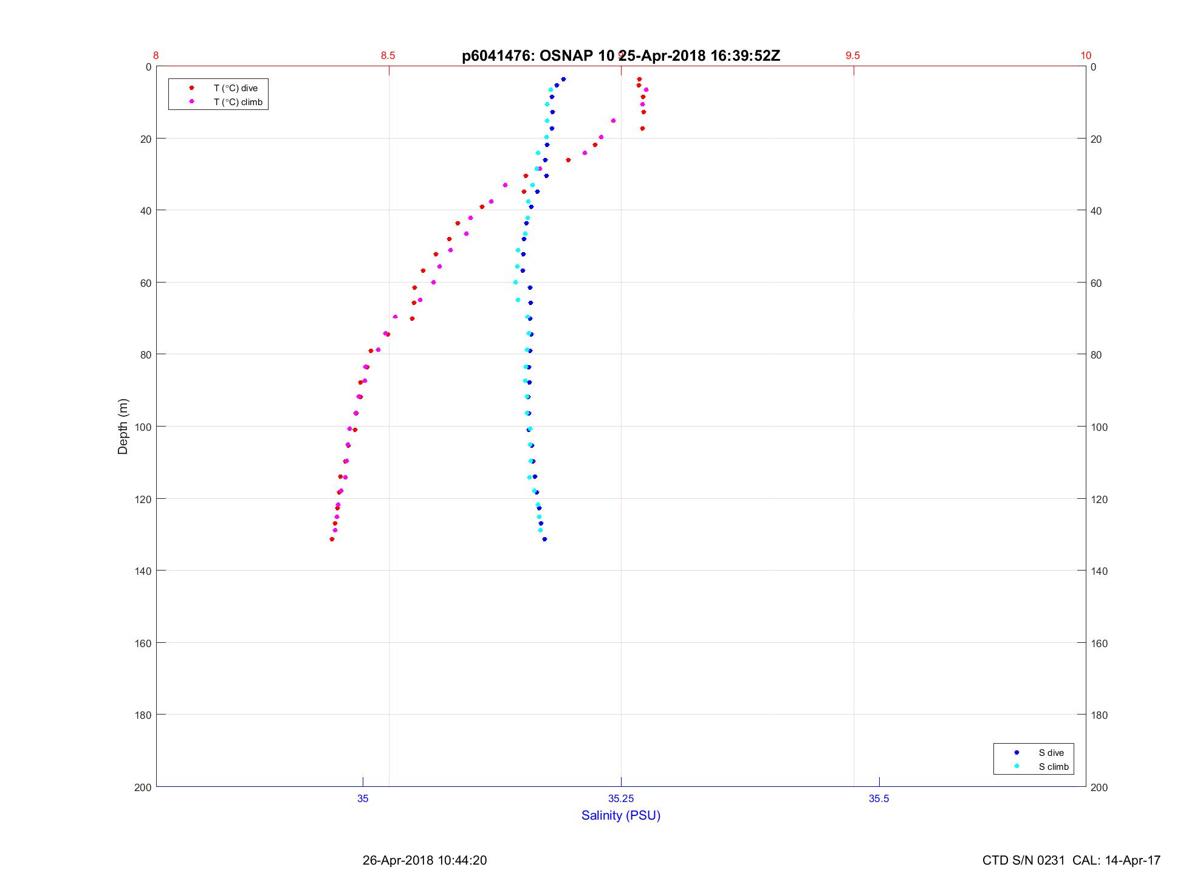Click the red dot marker for T dive legend
Image resolution: width=1200 pixels, height=885 pixels.
[191, 88]
